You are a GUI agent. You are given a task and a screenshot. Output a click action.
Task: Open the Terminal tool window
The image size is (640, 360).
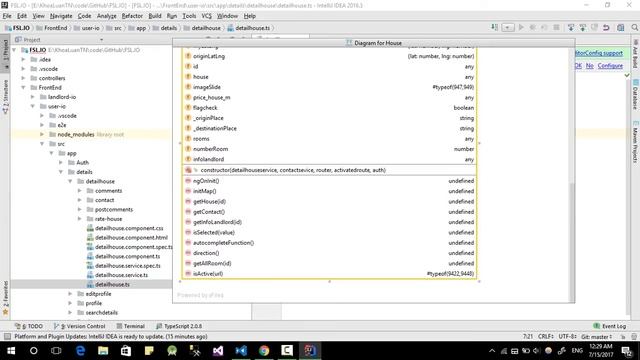[x=131, y=326]
